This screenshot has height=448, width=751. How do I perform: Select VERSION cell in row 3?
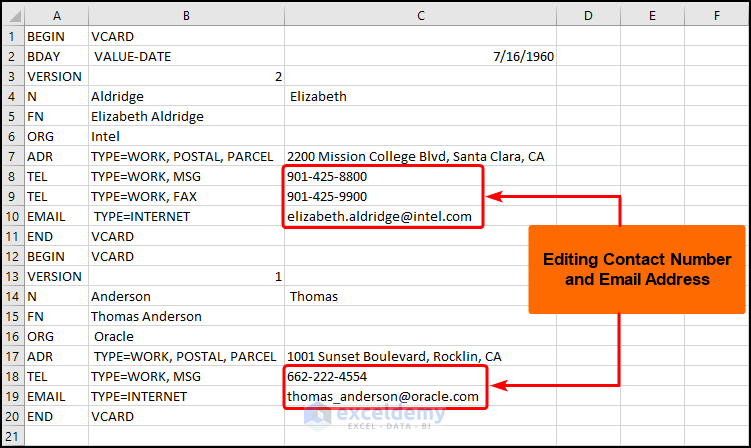pos(57,76)
